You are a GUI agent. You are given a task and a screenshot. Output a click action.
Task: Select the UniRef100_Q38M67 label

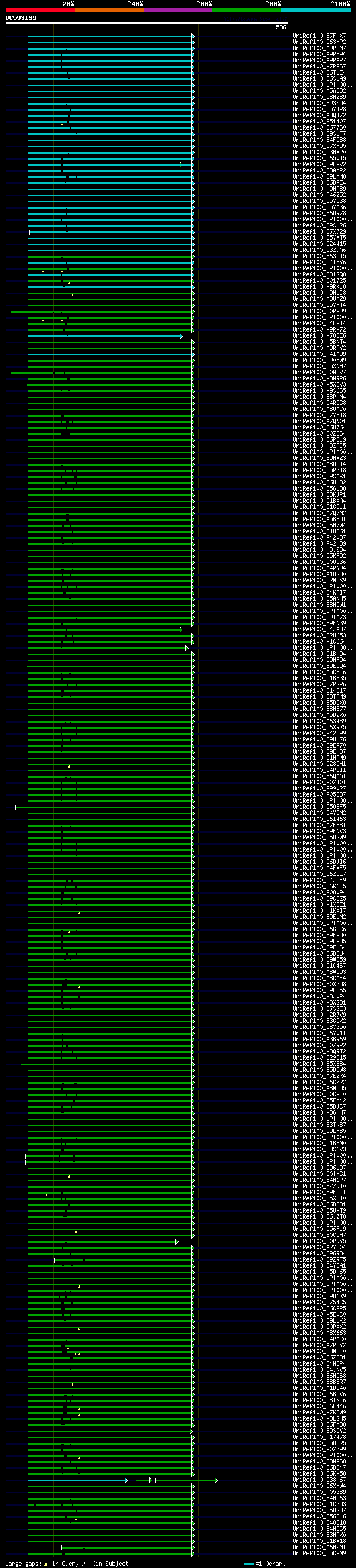pyautogui.click(x=319, y=1480)
